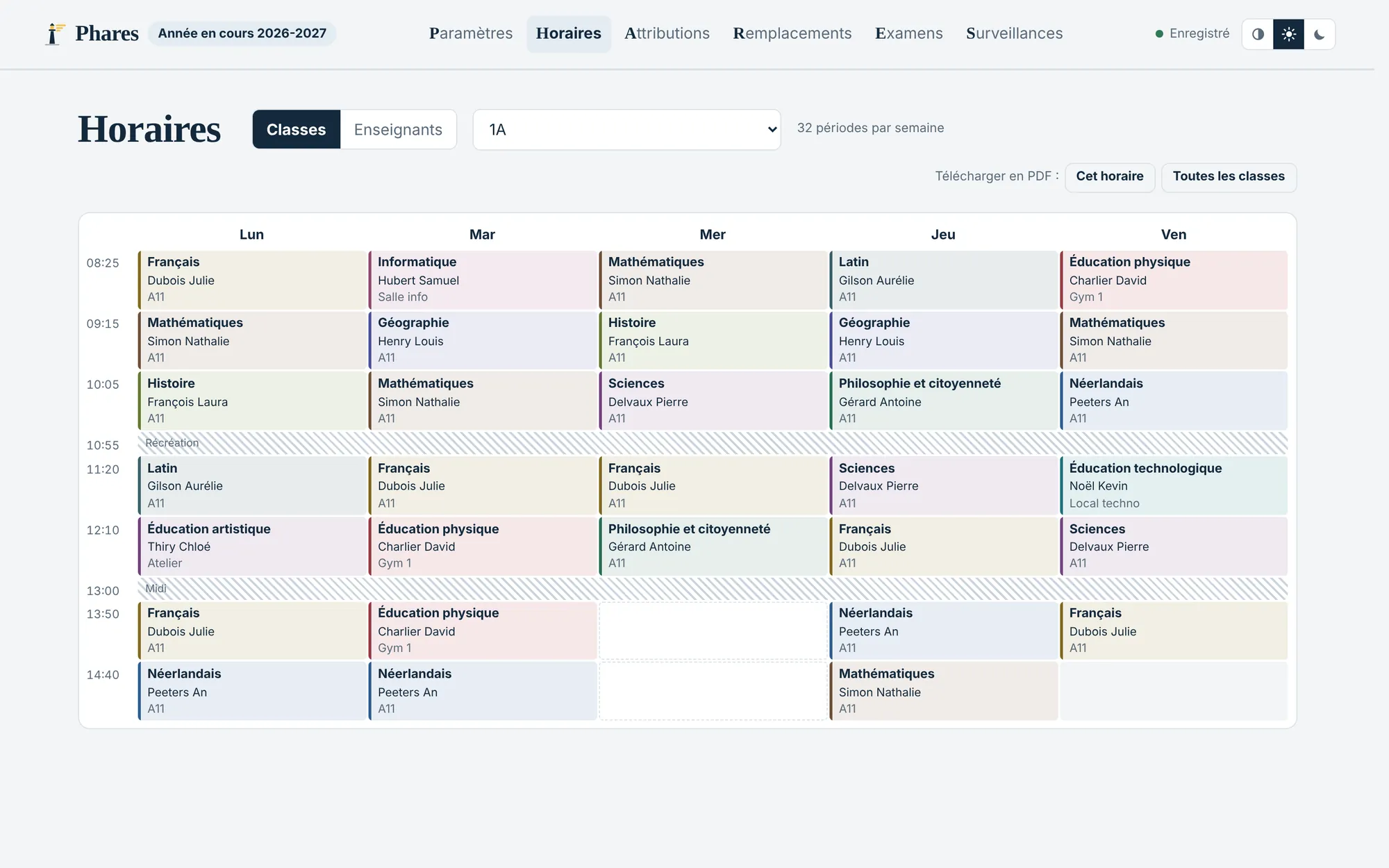This screenshot has width=1389, height=868.
Task: Select the auto contrast theme icon
Action: coord(1258,34)
